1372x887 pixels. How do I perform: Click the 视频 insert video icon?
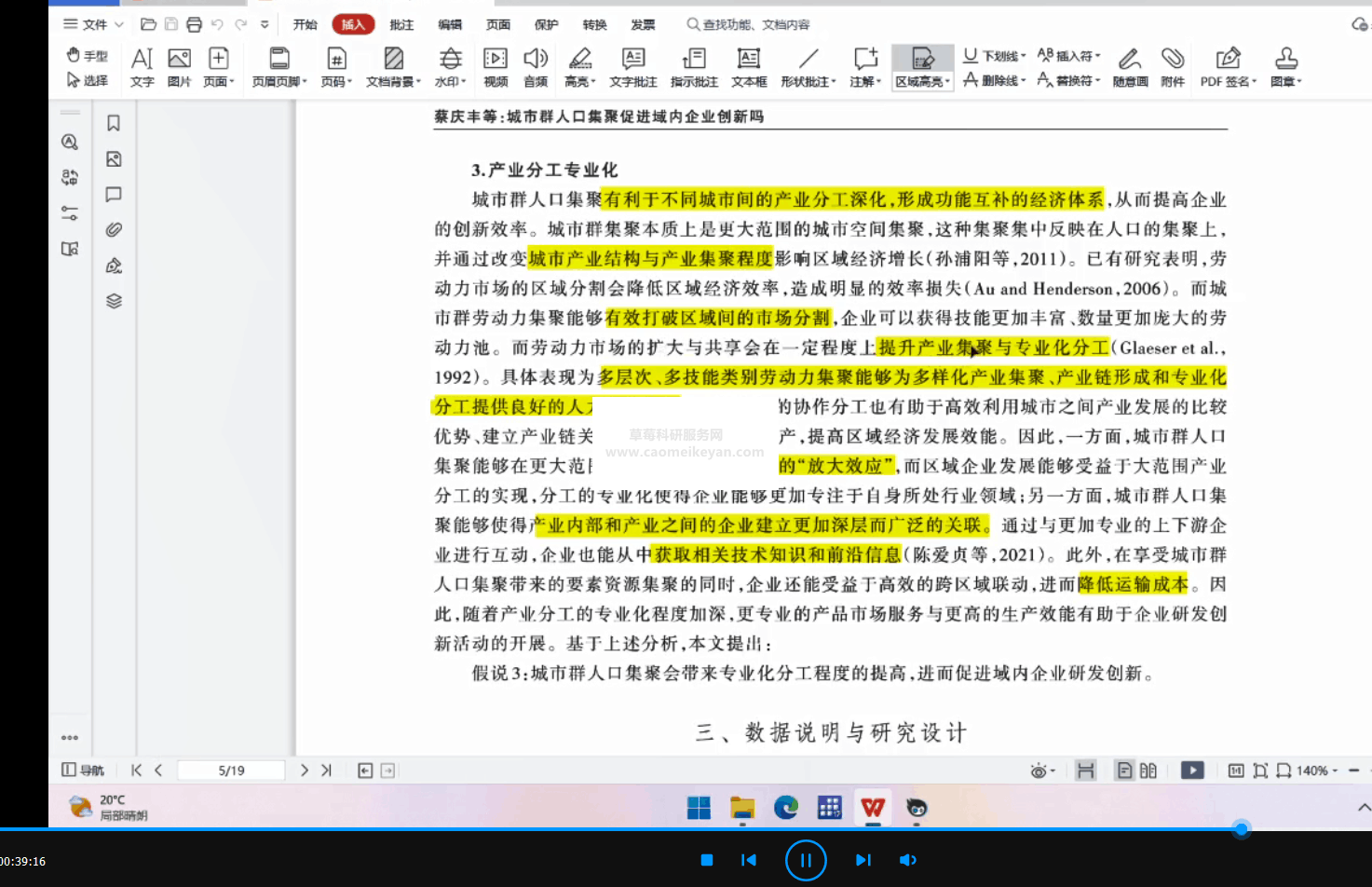(496, 68)
